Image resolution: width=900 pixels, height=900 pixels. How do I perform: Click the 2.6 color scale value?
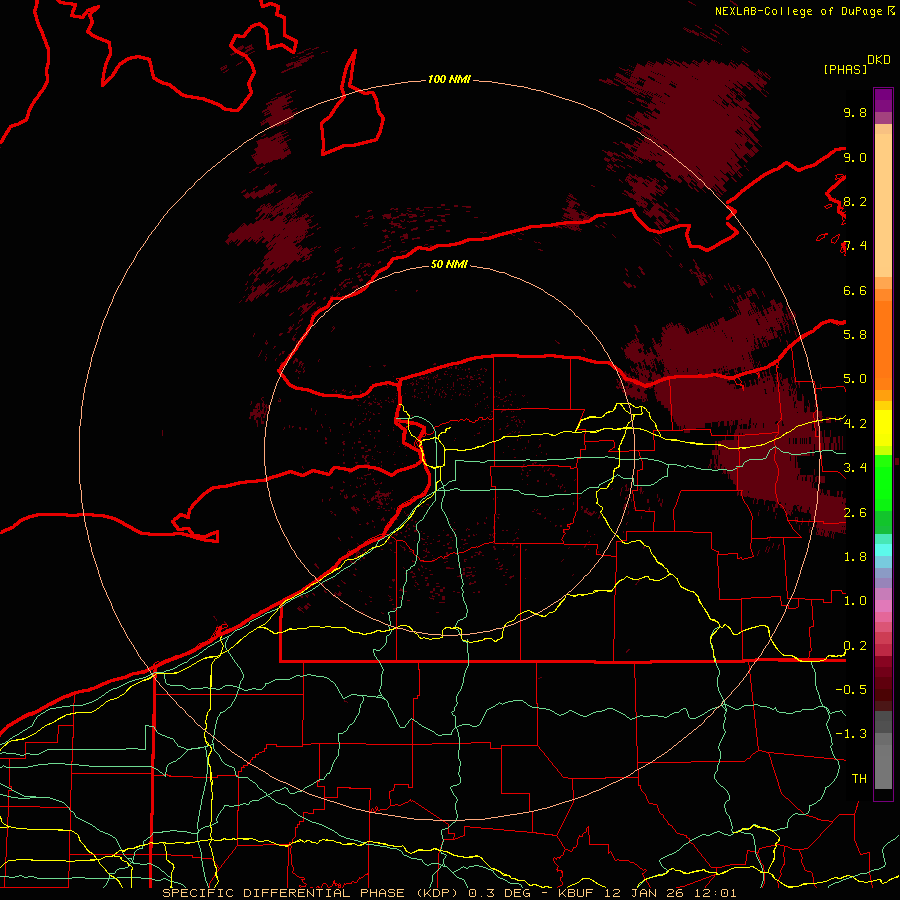coord(855,512)
